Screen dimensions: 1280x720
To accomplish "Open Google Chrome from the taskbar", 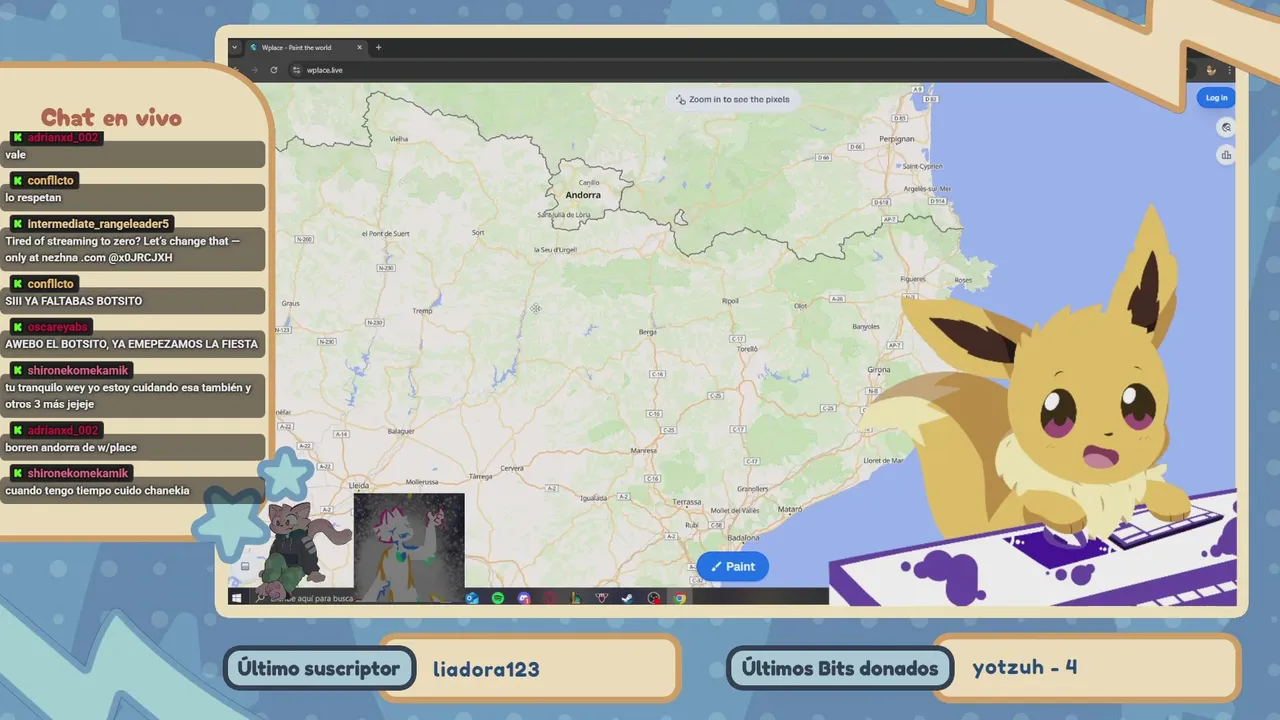I will [x=680, y=598].
